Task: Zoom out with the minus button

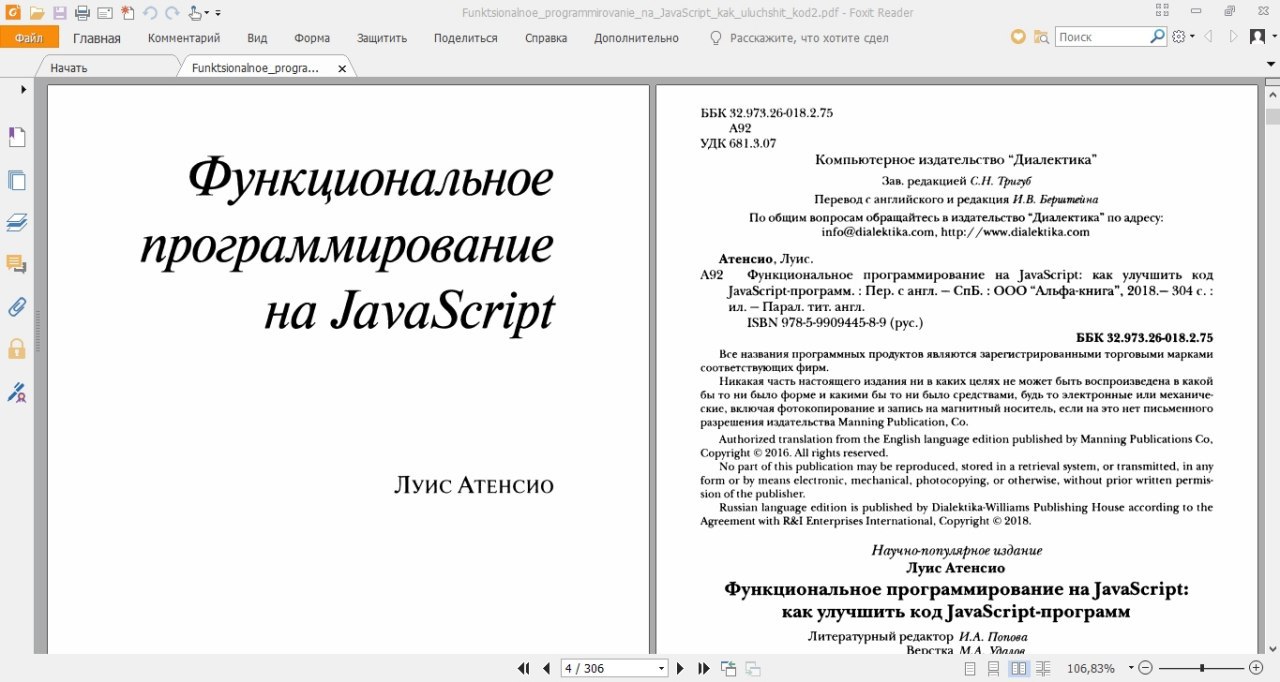Action: (1146, 668)
